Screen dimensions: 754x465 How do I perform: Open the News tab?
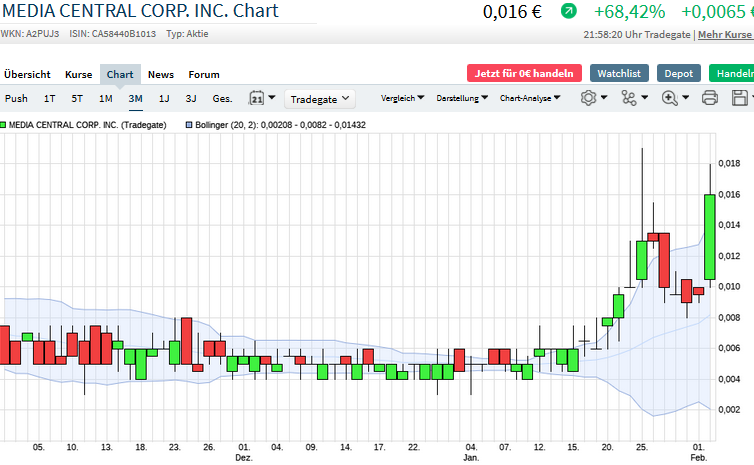[x=161, y=75]
